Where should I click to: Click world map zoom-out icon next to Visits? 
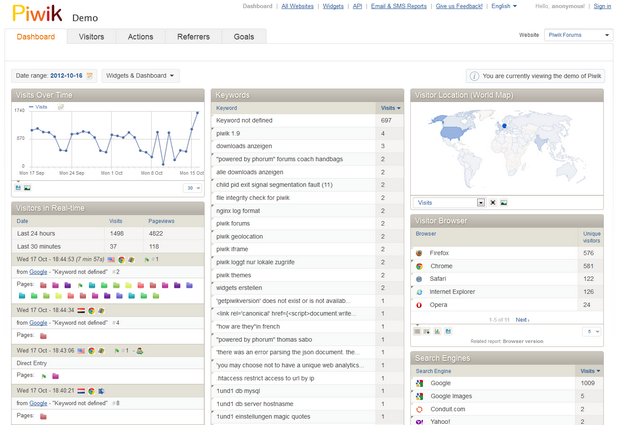click(493, 203)
